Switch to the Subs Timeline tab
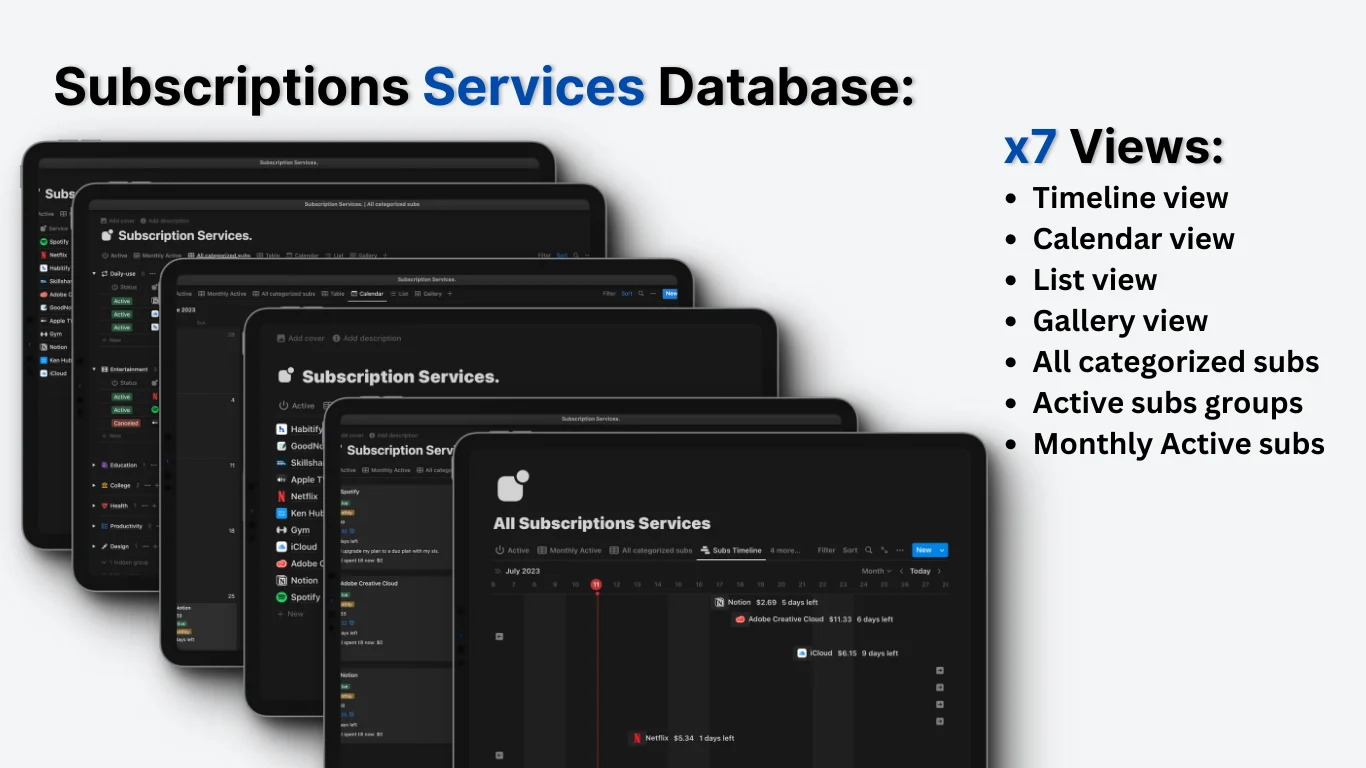Viewport: 1366px width, 768px height. point(731,550)
